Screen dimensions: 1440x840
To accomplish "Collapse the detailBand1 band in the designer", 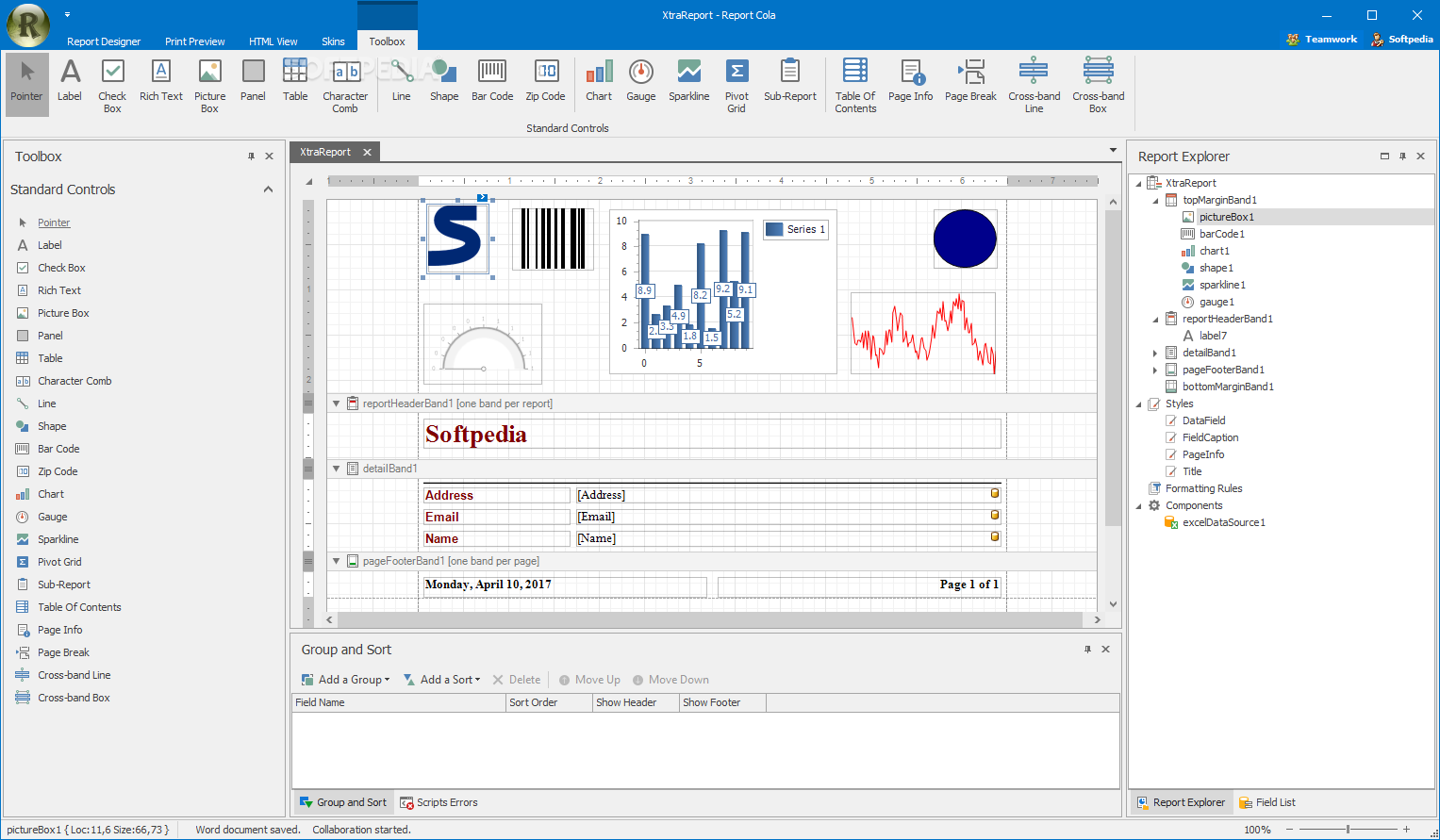I will [337, 469].
